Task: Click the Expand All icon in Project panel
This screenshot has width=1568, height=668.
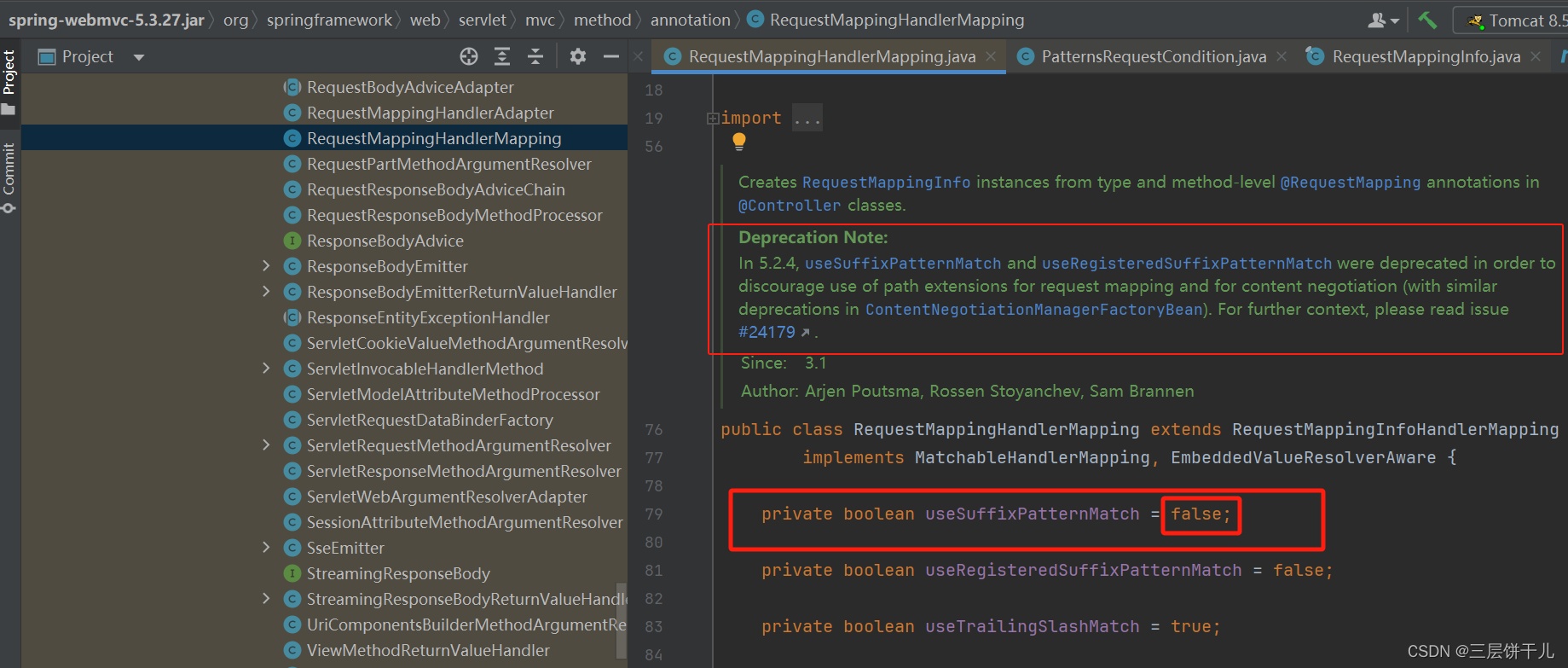Action: [502, 56]
